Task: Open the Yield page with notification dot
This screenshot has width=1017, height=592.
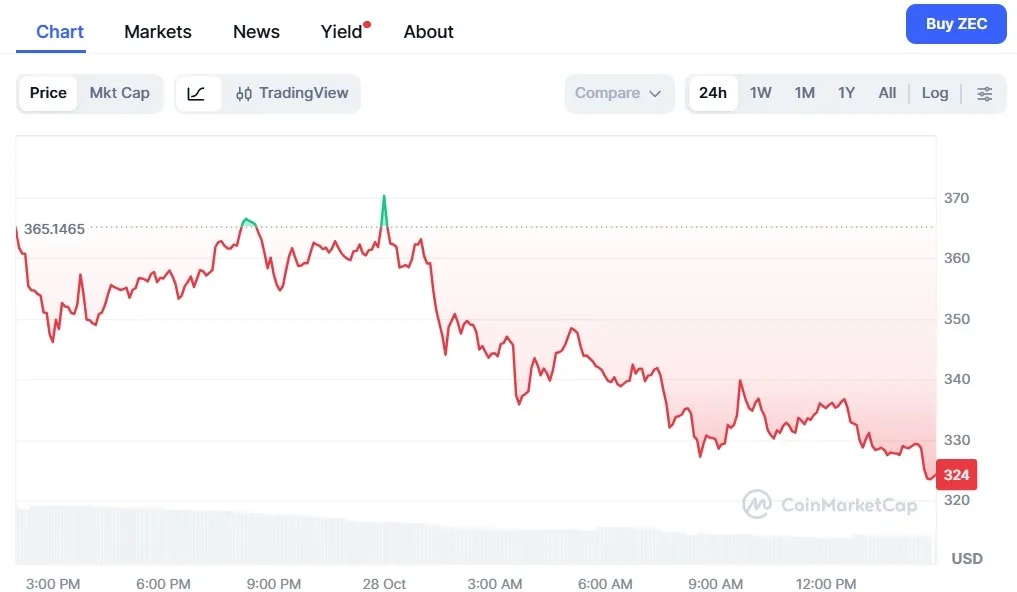Action: click(x=341, y=31)
